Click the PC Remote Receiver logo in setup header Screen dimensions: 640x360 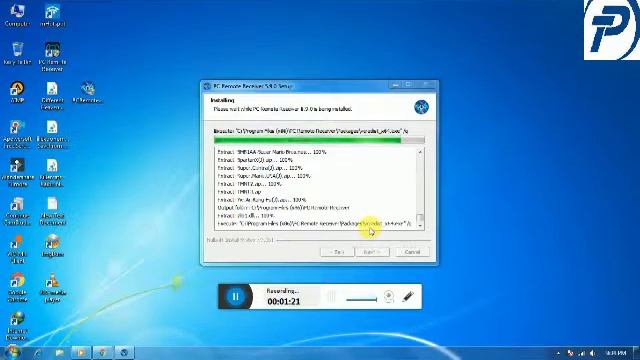click(421, 107)
